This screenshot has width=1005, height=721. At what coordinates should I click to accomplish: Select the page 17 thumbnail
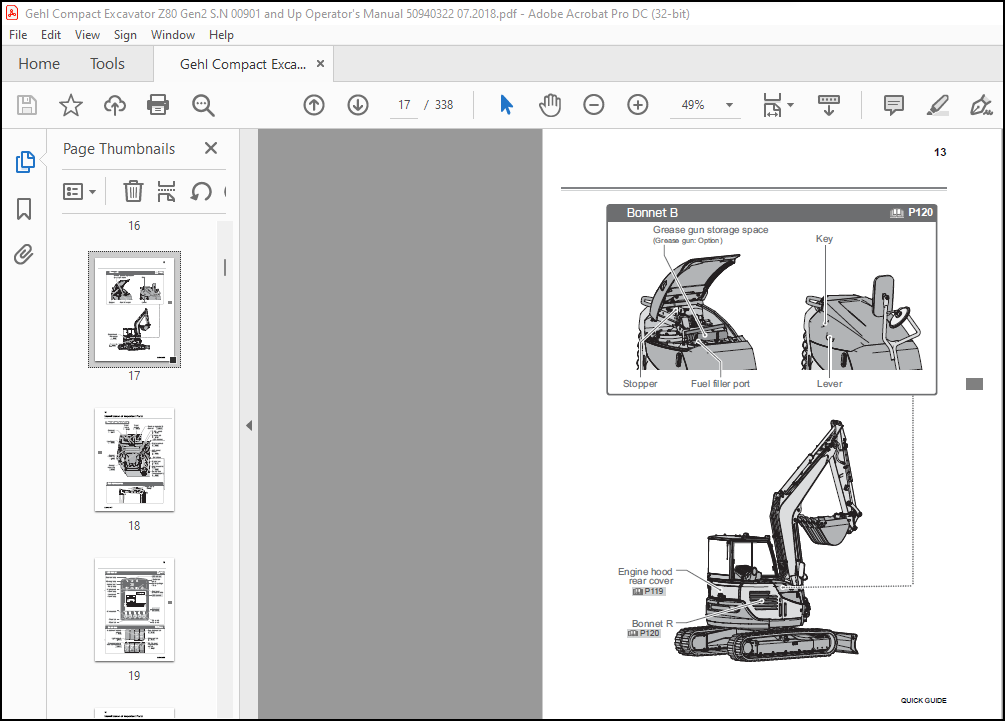[x=134, y=310]
